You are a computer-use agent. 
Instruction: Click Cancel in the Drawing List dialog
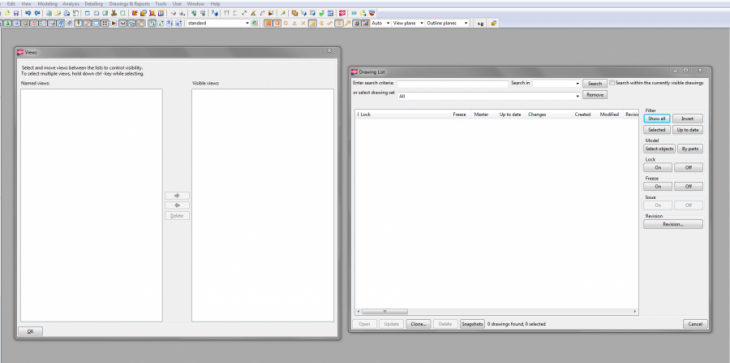pos(696,324)
